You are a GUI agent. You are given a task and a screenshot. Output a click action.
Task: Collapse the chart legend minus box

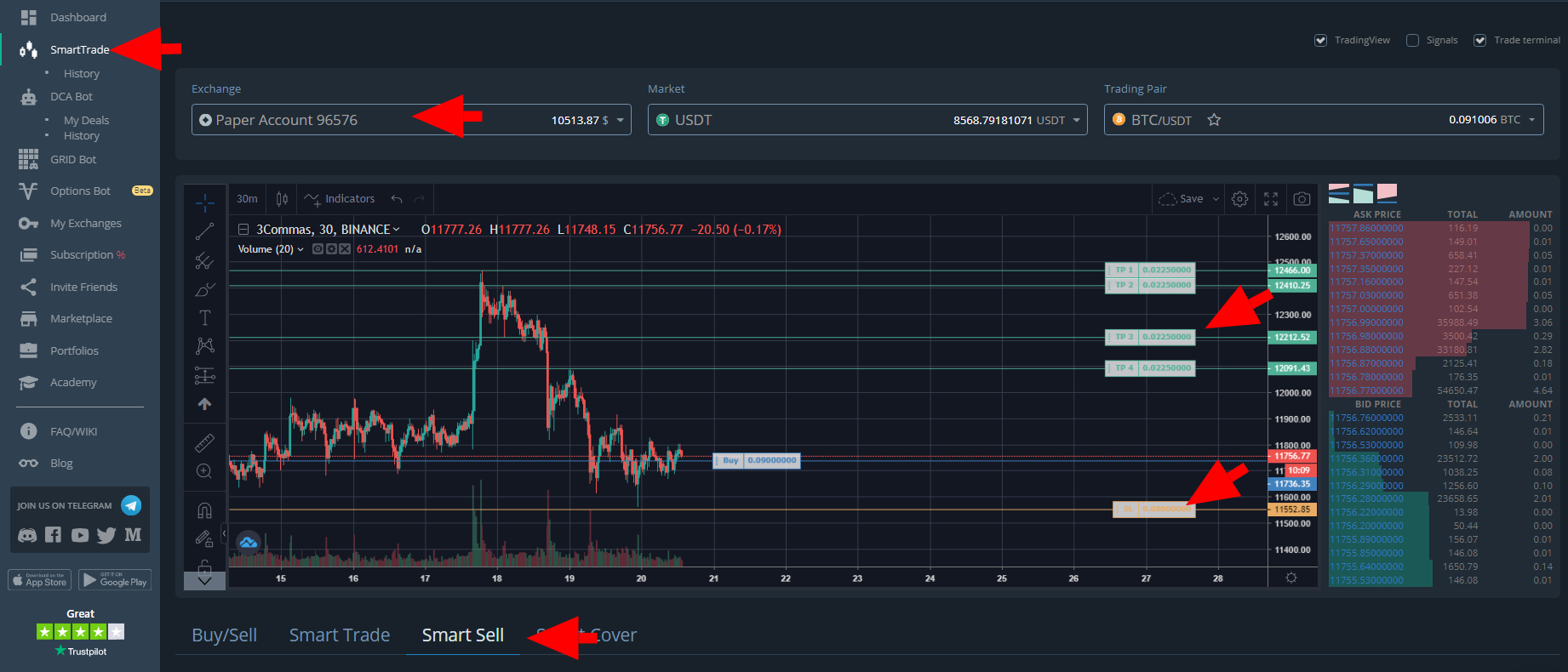(x=243, y=230)
